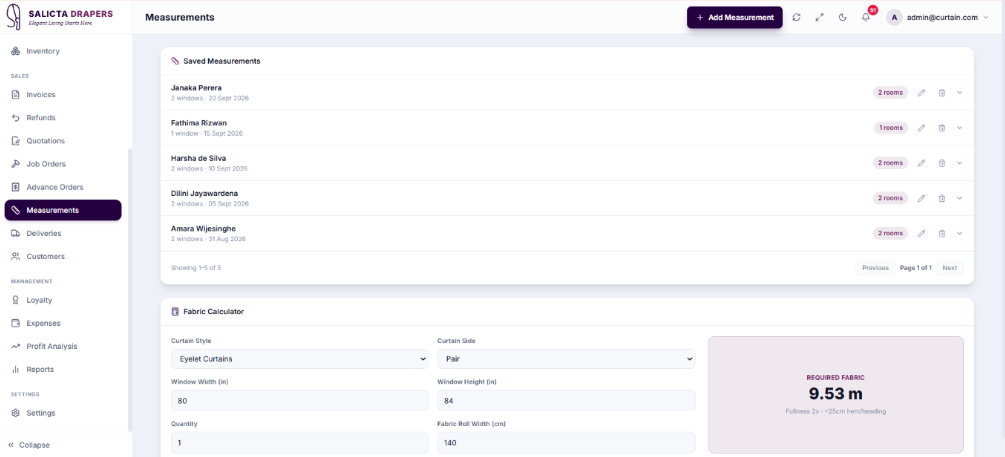The width and height of the screenshot is (1005, 457).
Task: Click the Window Height input field
Action: pyautogui.click(x=566, y=401)
